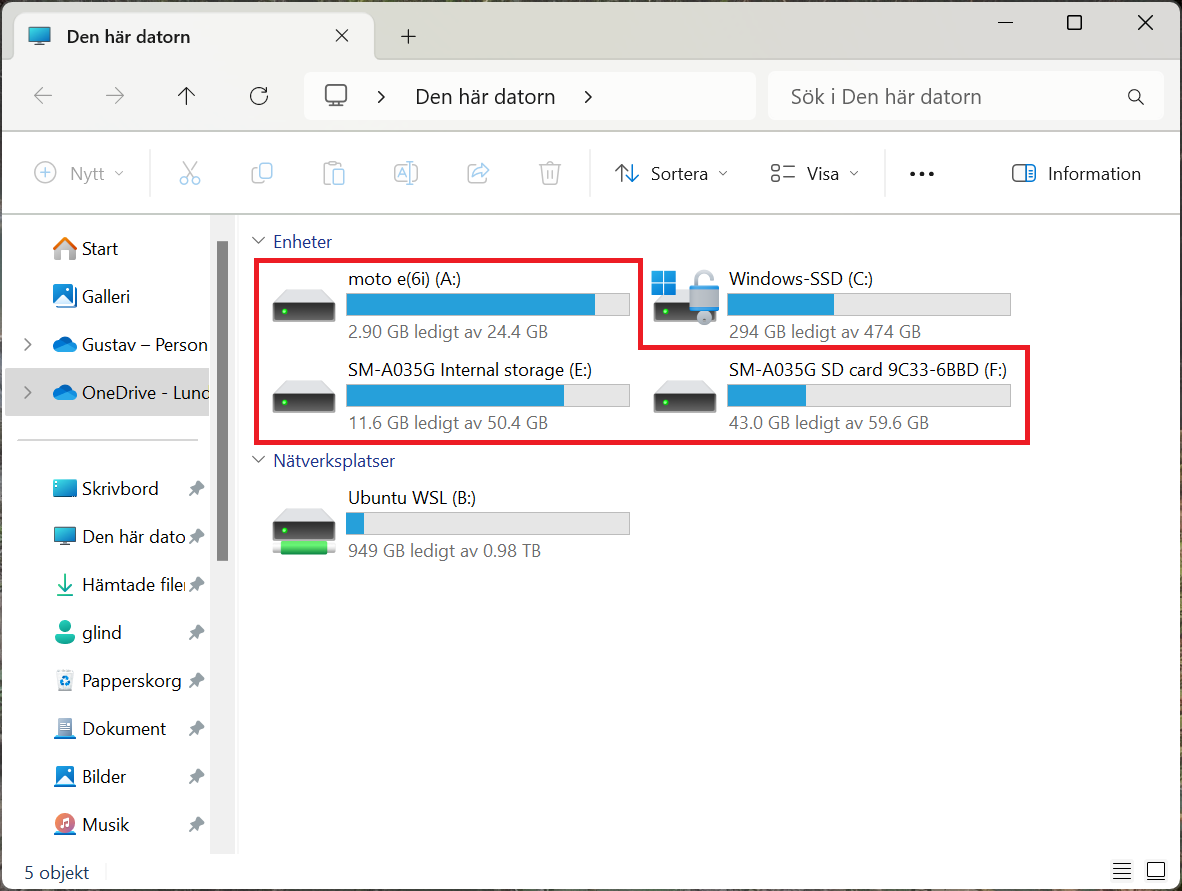Viewport: 1182px width, 891px height.
Task: Click the search box Sök i Den här datorn
Action: [950, 97]
